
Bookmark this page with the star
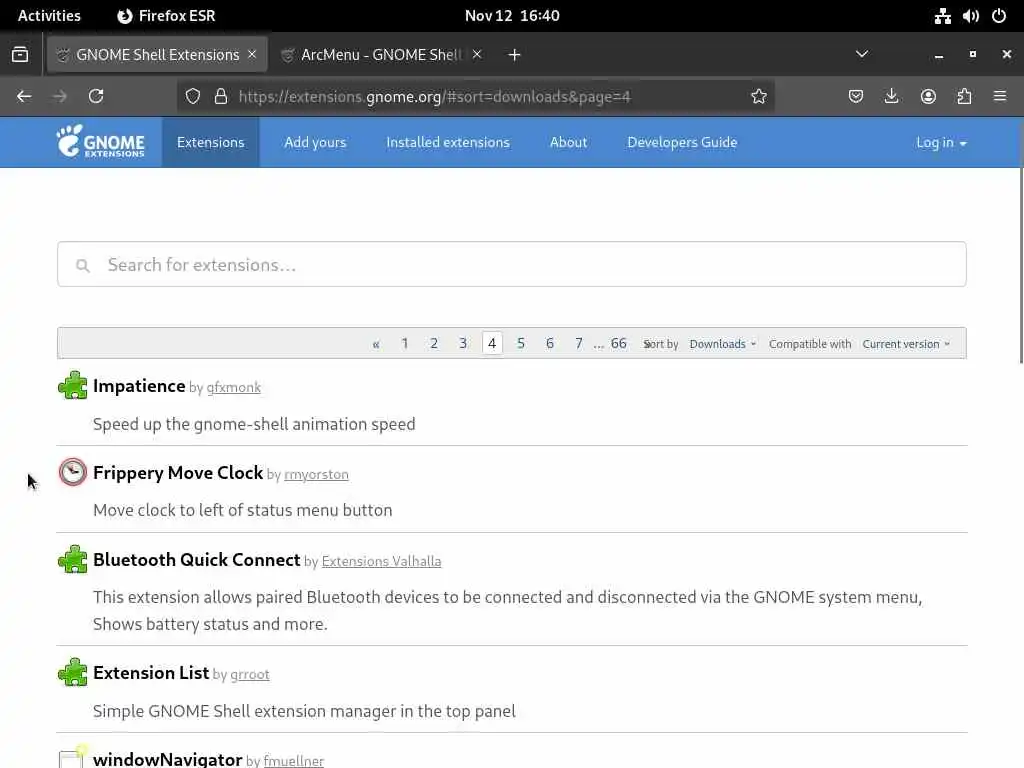758,97
